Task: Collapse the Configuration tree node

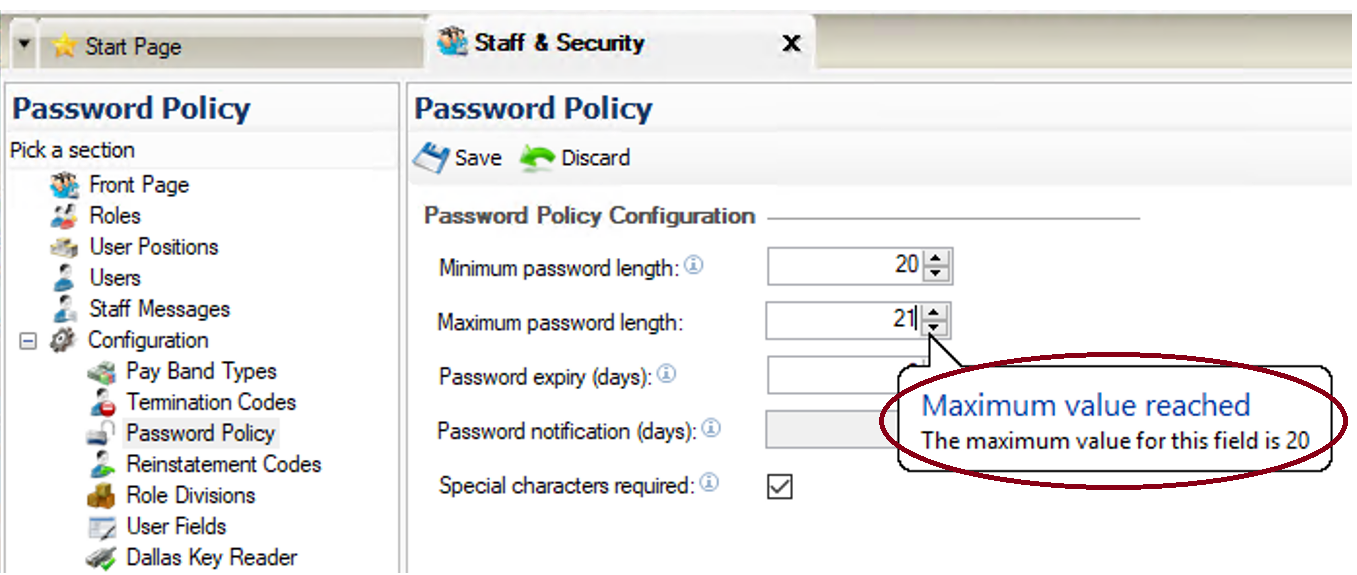Action: (28, 341)
